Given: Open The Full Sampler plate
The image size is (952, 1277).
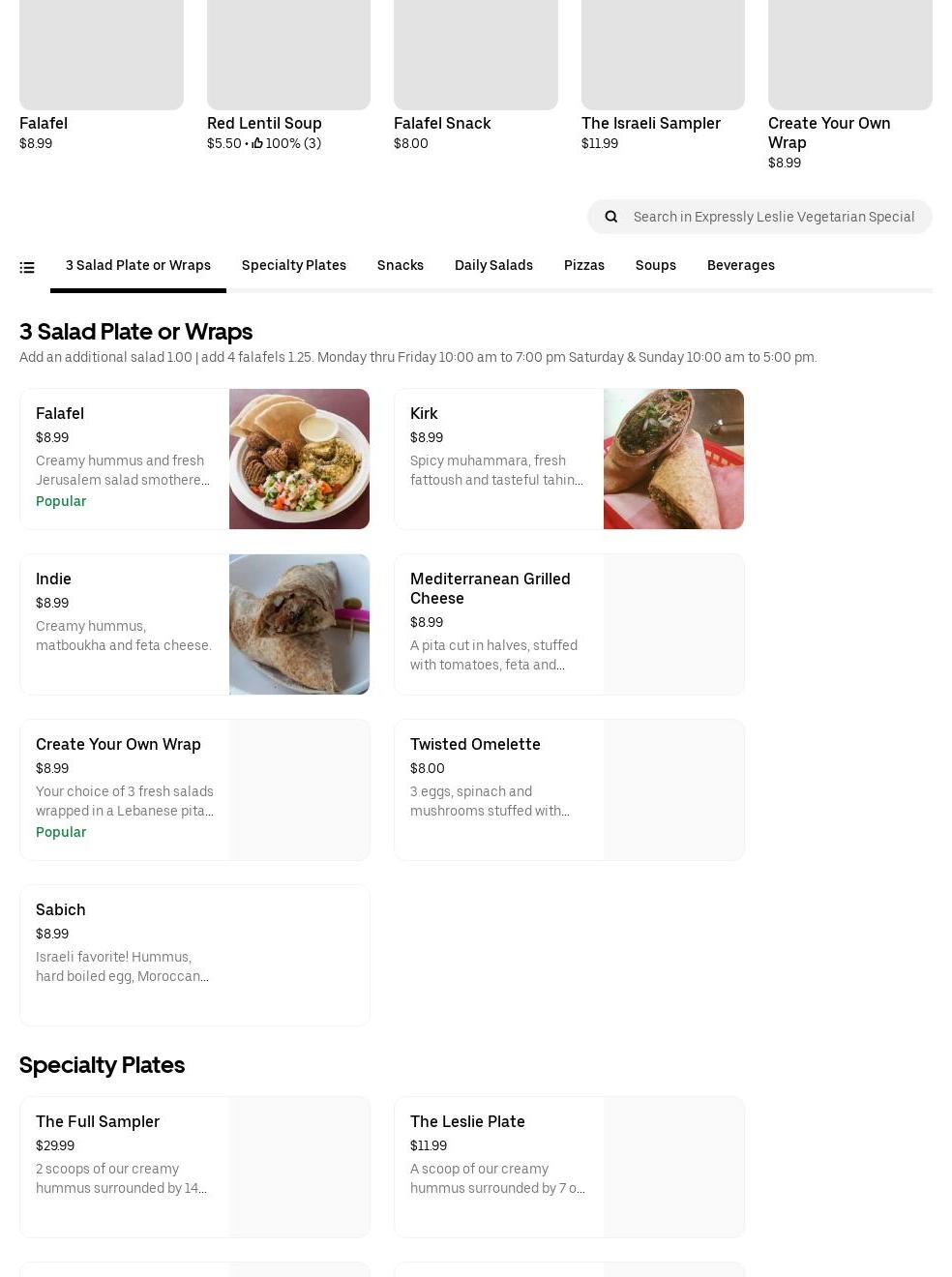Looking at the screenshot, I should (98, 1121).
